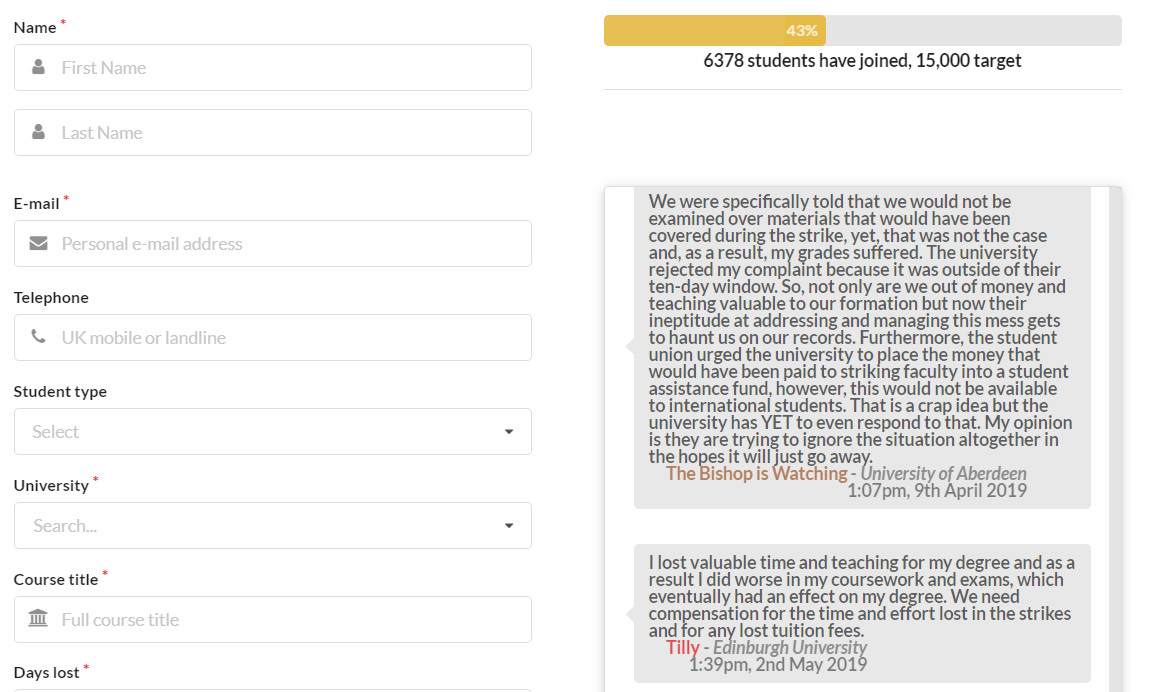
Task: Open the Student type Select dropdown
Action: (x=273, y=431)
